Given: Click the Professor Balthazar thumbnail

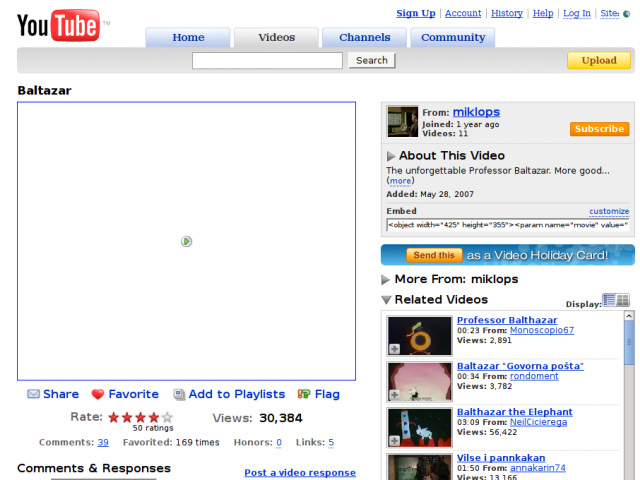Looking at the screenshot, I should (x=420, y=336).
